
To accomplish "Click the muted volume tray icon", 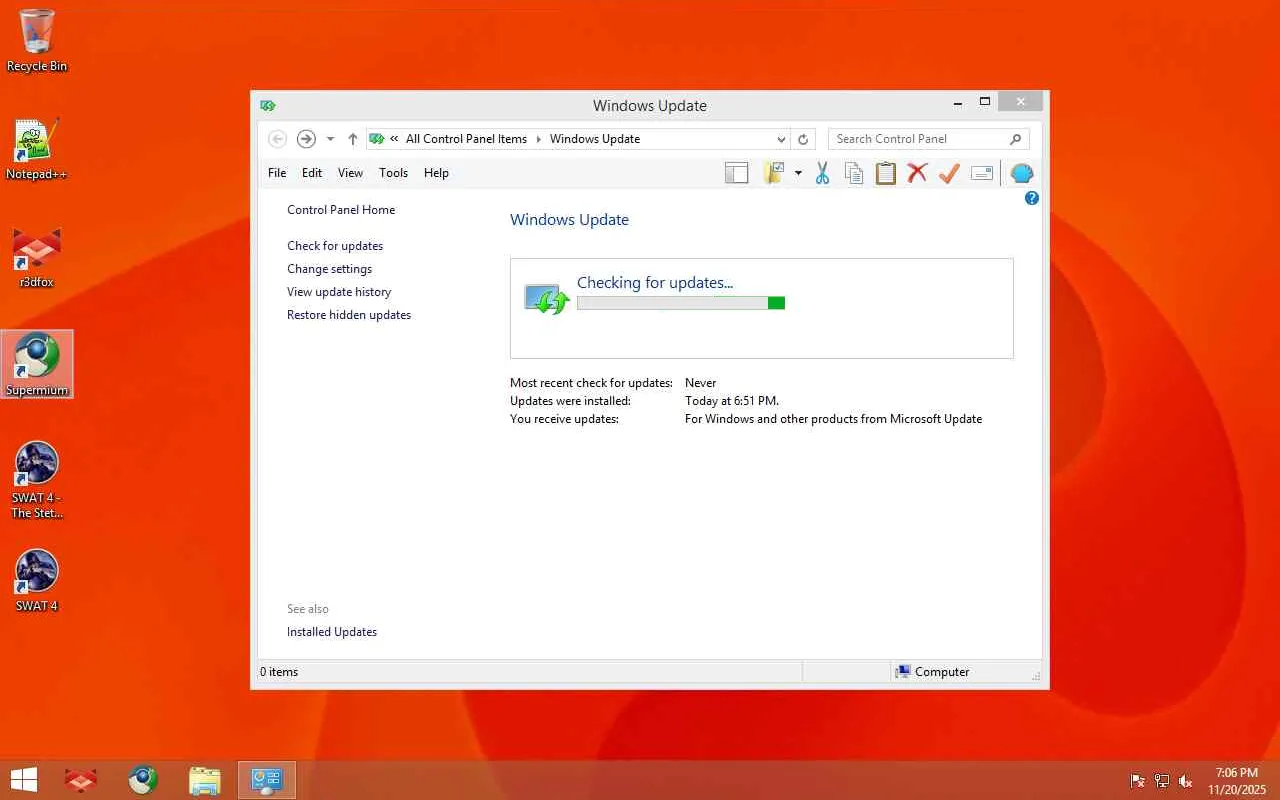I will pyautogui.click(x=1186, y=781).
